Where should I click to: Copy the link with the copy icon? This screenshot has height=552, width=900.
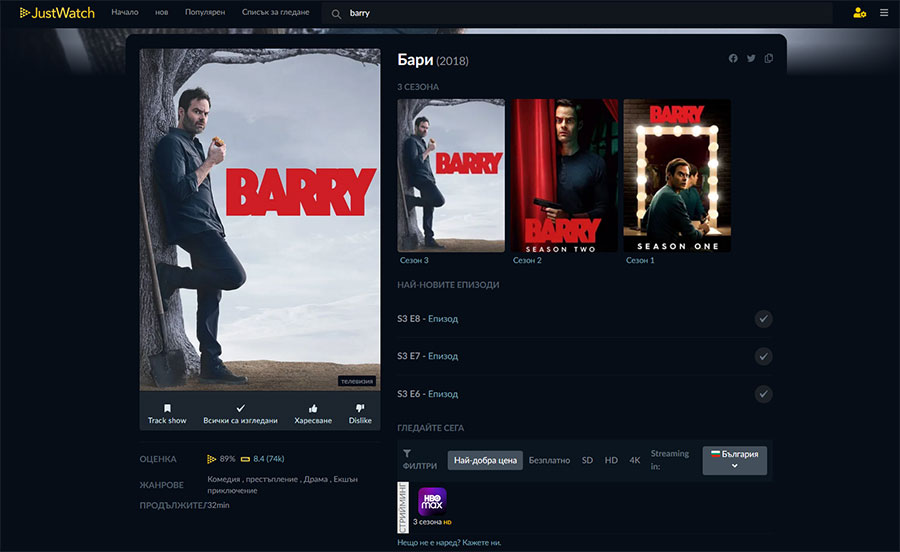click(769, 59)
